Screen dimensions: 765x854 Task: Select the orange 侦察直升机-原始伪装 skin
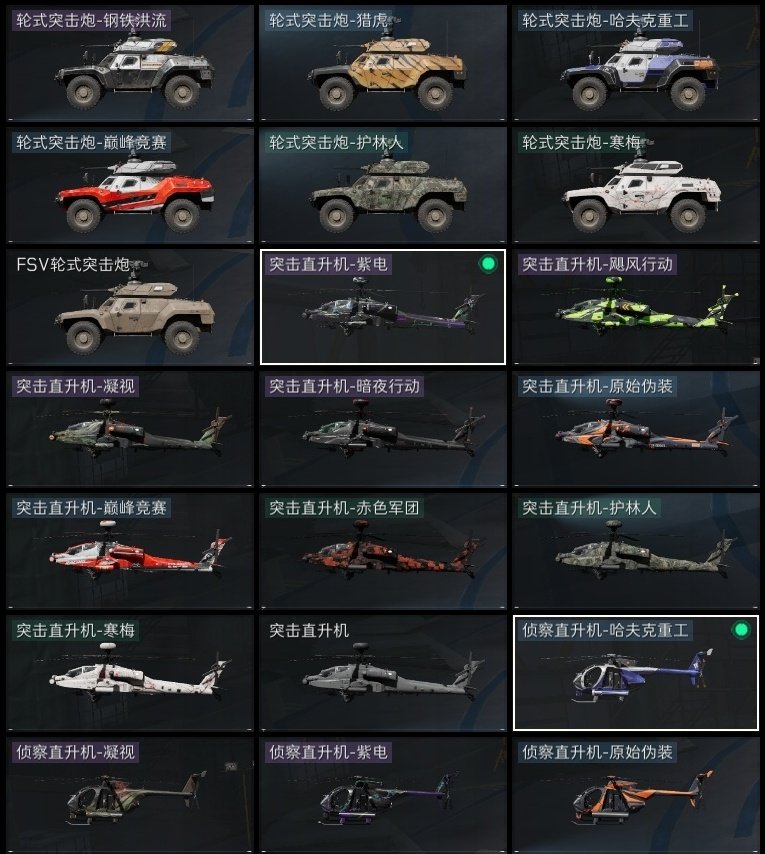tap(636, 795)
